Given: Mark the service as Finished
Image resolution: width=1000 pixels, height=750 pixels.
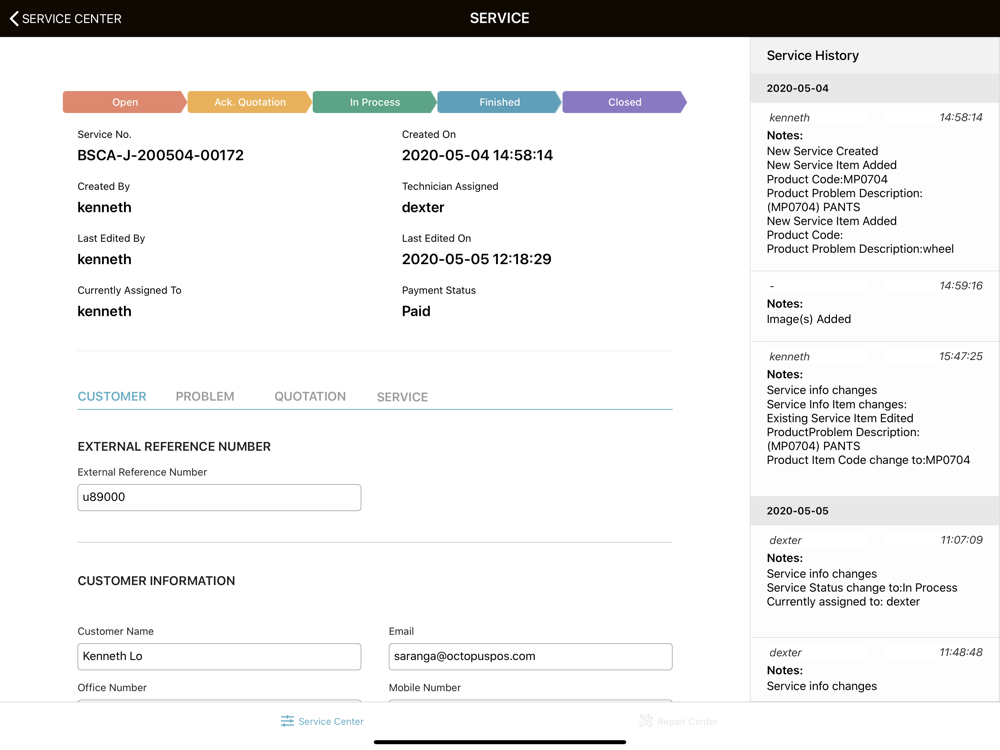Looking at the screenshot, I should (x=499, y=102).
